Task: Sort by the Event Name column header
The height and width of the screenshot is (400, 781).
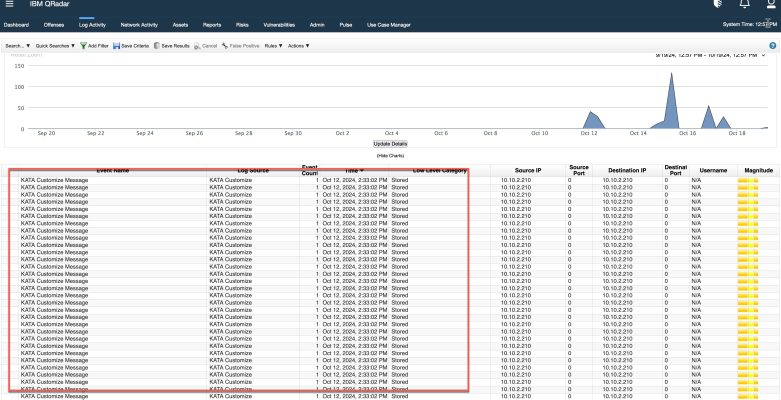Action: click(113, 170)
